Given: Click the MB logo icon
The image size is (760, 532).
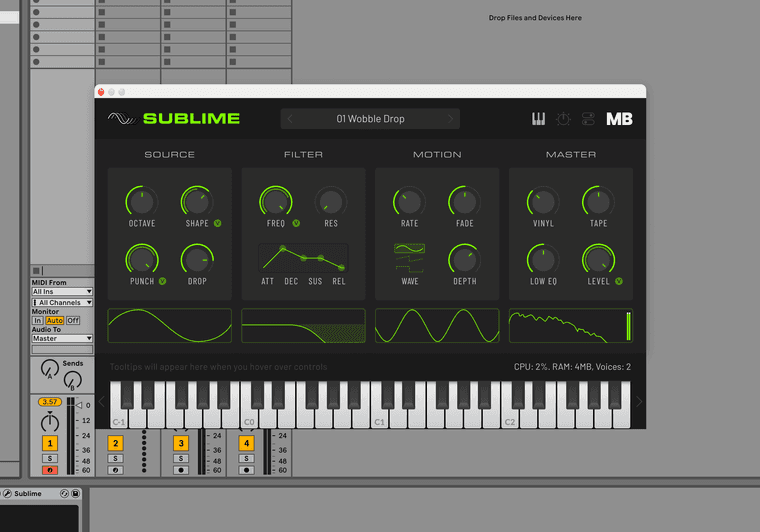Looking at the screenshot, I should pyautogui.click(x=619, y=119).
